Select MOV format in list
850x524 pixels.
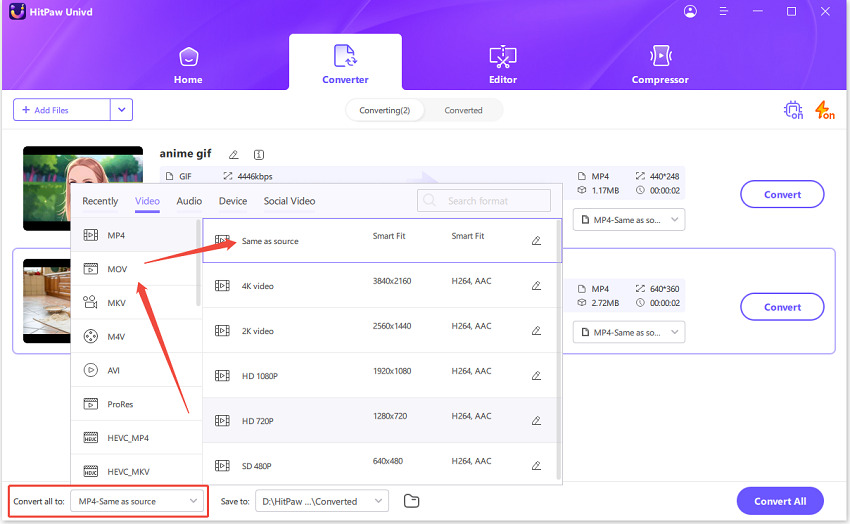coord(134,269)
